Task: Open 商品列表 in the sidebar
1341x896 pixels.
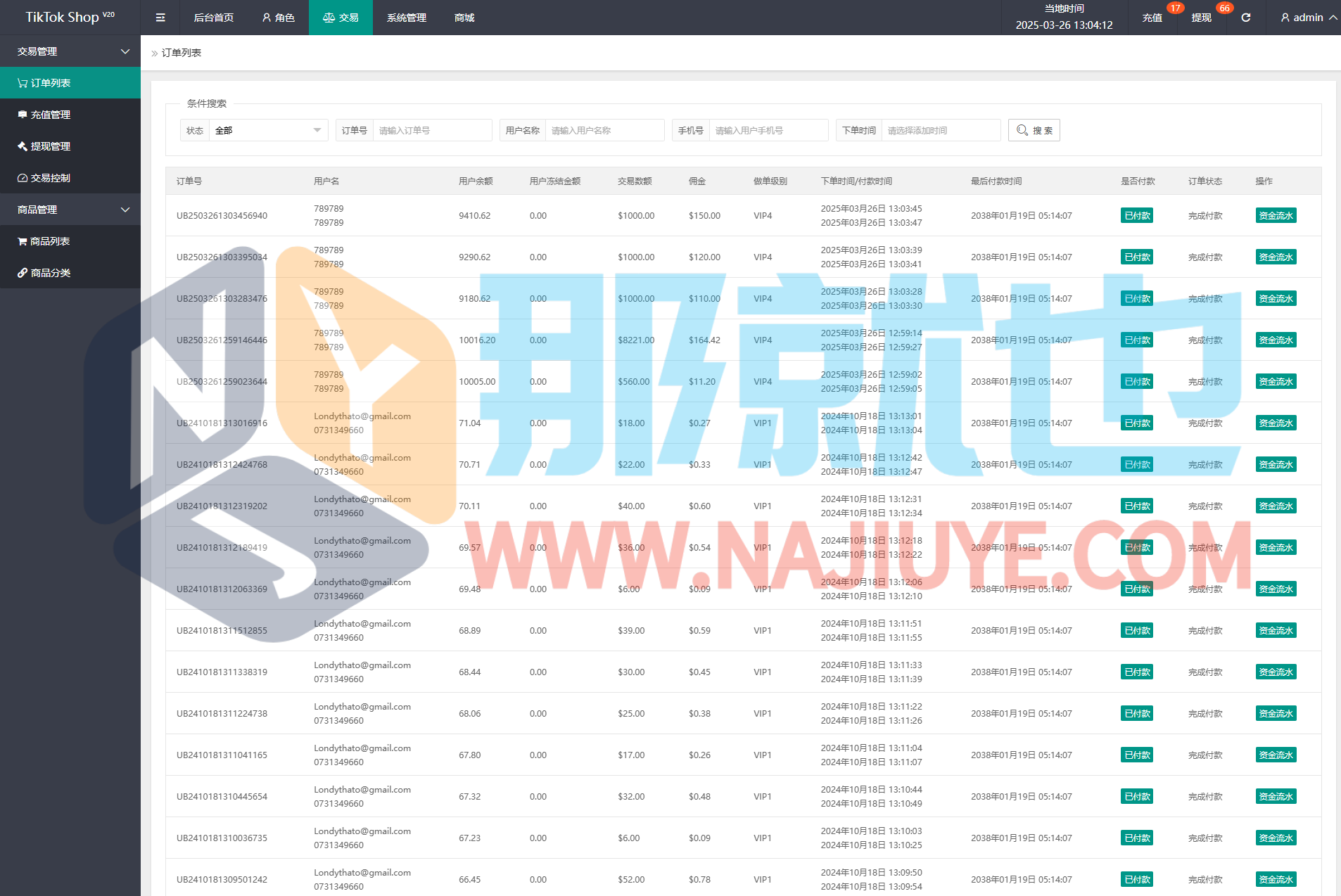Action: coord(49,241)
